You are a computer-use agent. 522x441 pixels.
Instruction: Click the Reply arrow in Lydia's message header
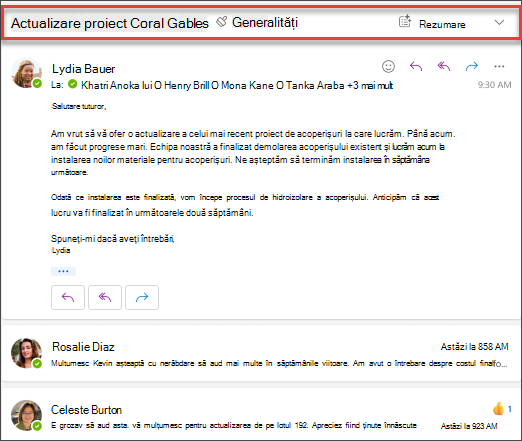[416, 66]
